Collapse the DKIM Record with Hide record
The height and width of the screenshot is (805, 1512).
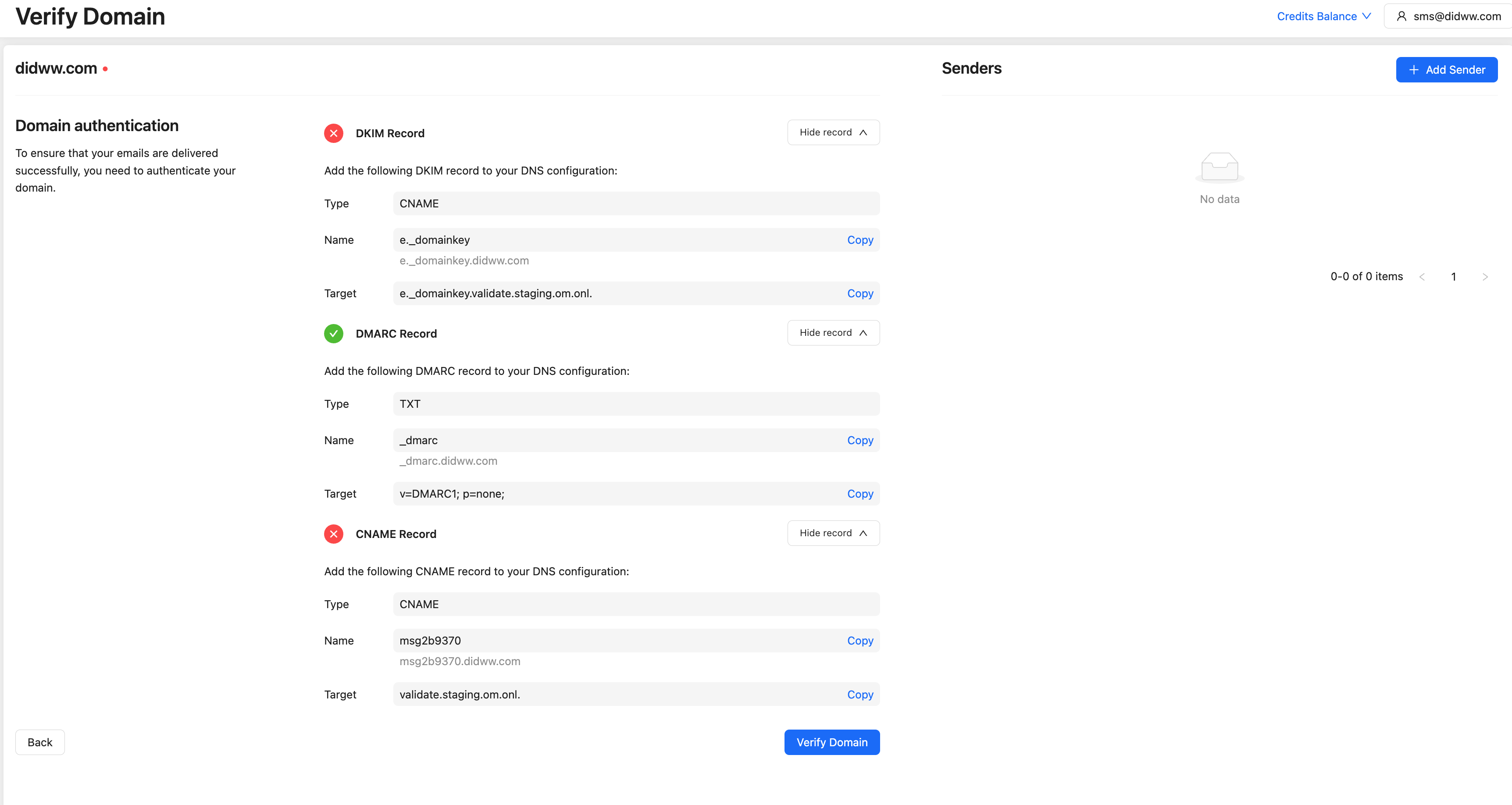[x=833, y=132]
